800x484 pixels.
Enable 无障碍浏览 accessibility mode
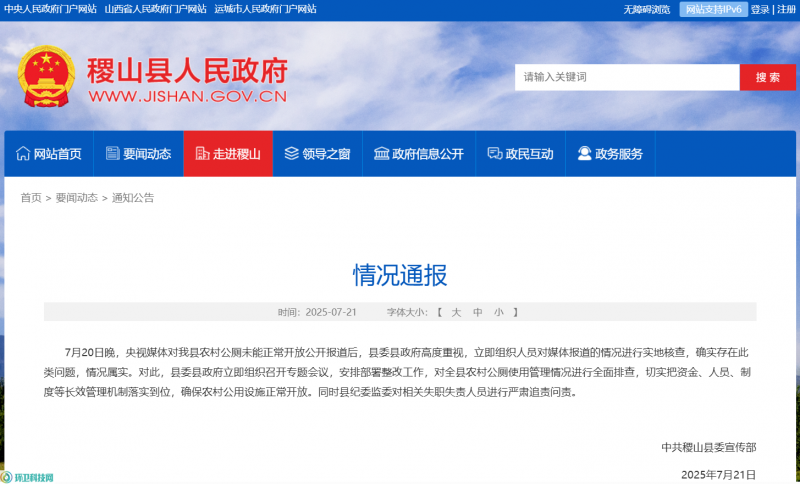click(646, 10)
